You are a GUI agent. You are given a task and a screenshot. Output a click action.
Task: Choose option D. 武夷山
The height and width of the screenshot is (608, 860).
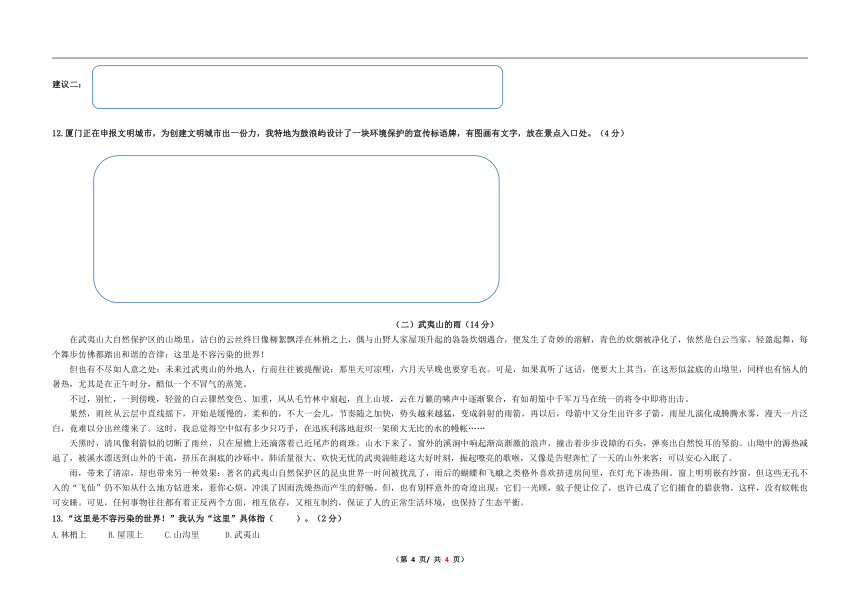[x=242, y=535]
